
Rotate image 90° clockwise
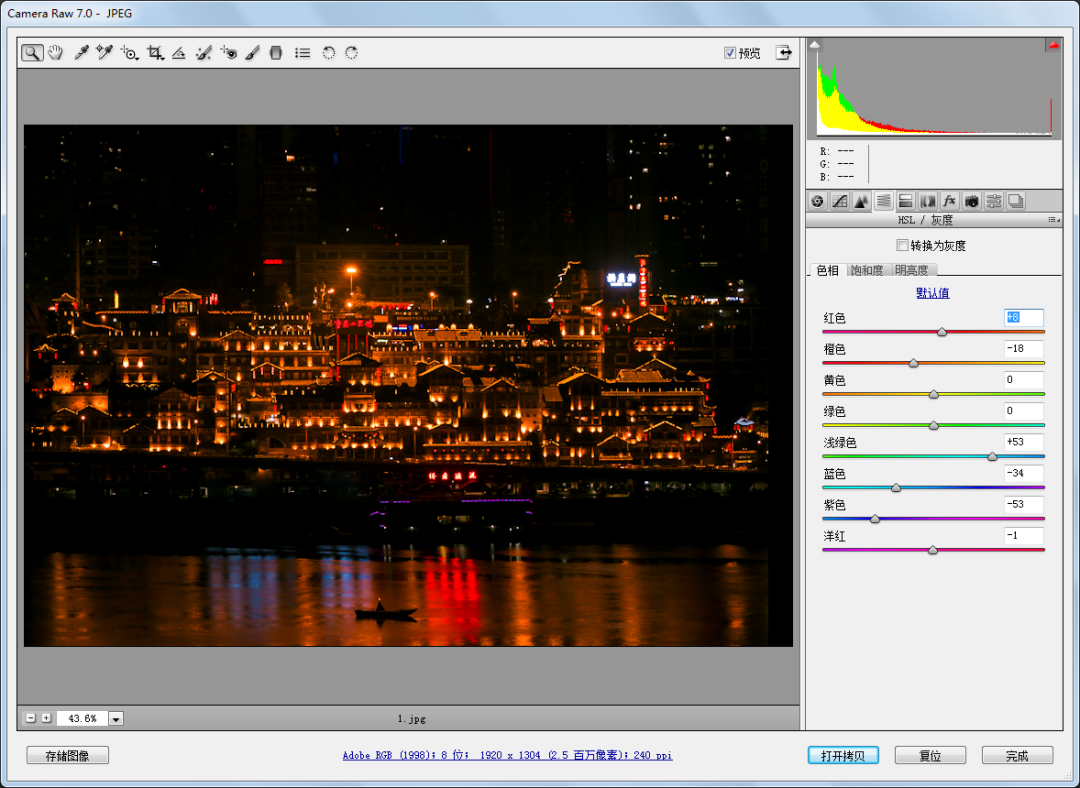click(x=351, y=53)
